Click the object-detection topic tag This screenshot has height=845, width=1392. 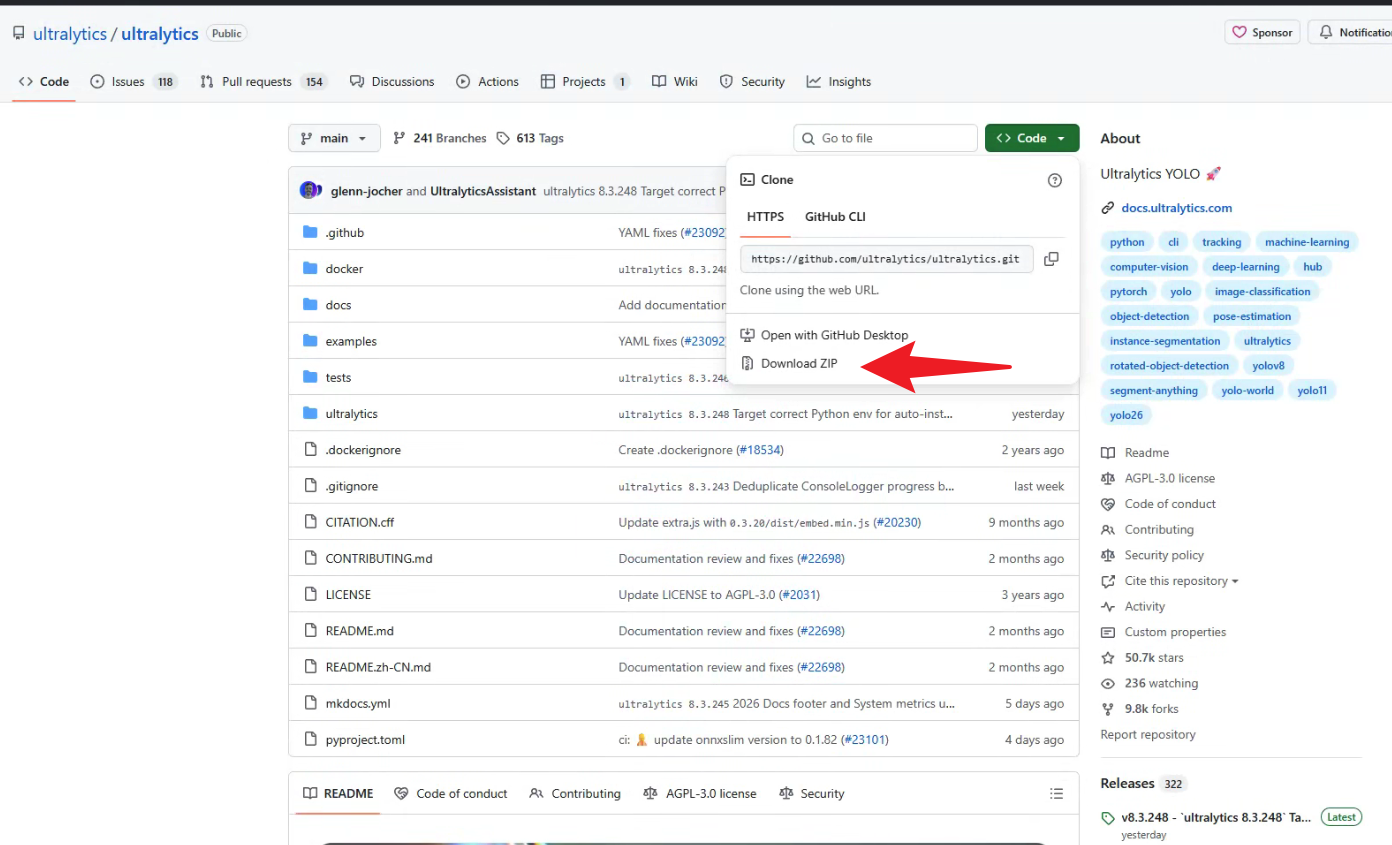click(x=1149, y=316)
